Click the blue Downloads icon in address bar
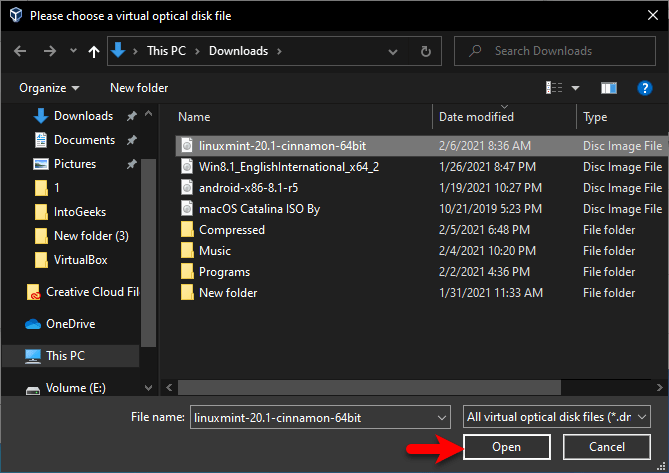This screenshot has width=669, height=473. coord(118,51)
